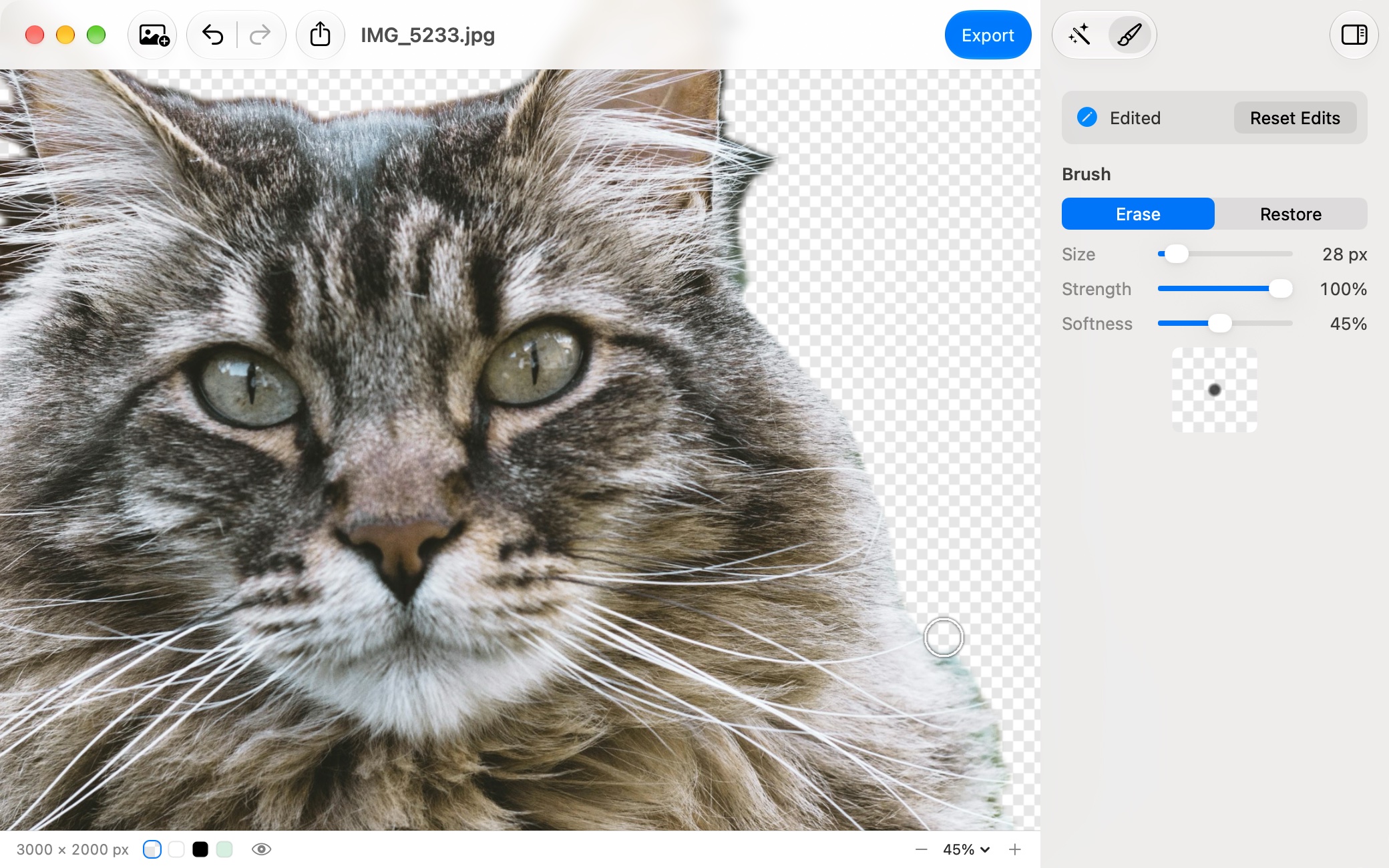Switch brush mode to Restore

pyautogui.click(x=1291, y=214)
